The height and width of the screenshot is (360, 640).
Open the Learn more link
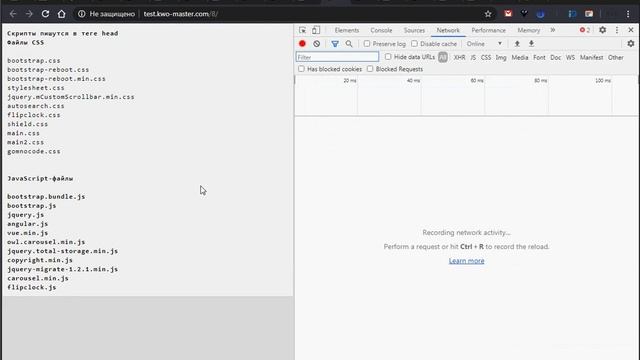click(467, 261)
